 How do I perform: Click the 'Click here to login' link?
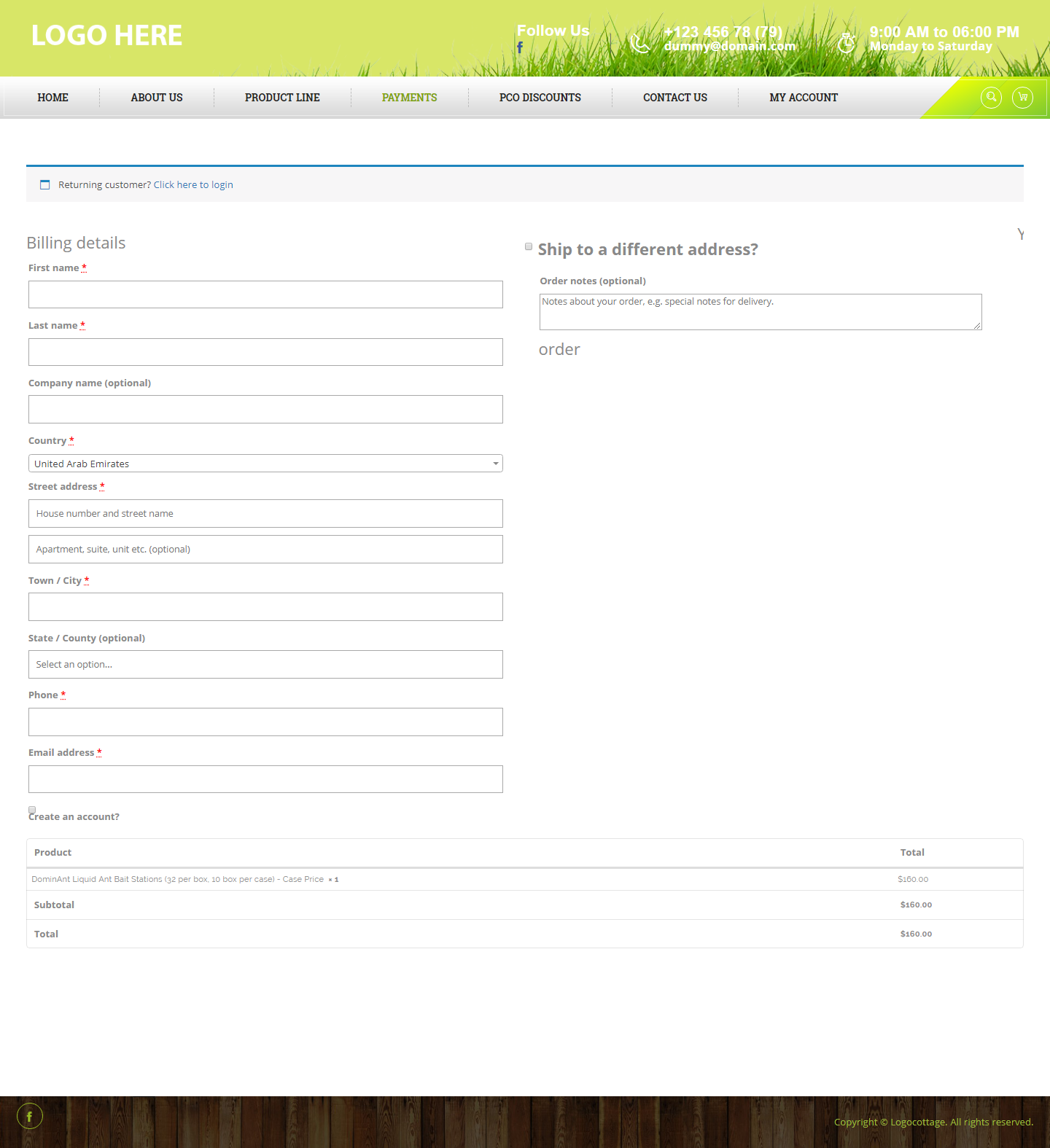(193, 185)
